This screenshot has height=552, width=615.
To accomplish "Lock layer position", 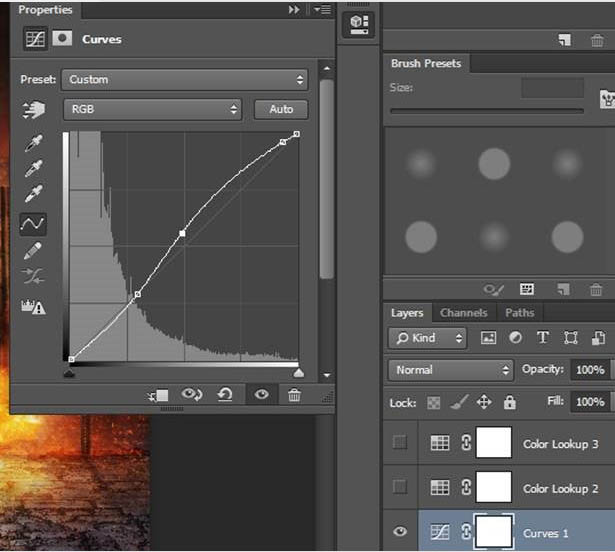I will [484, 402].
